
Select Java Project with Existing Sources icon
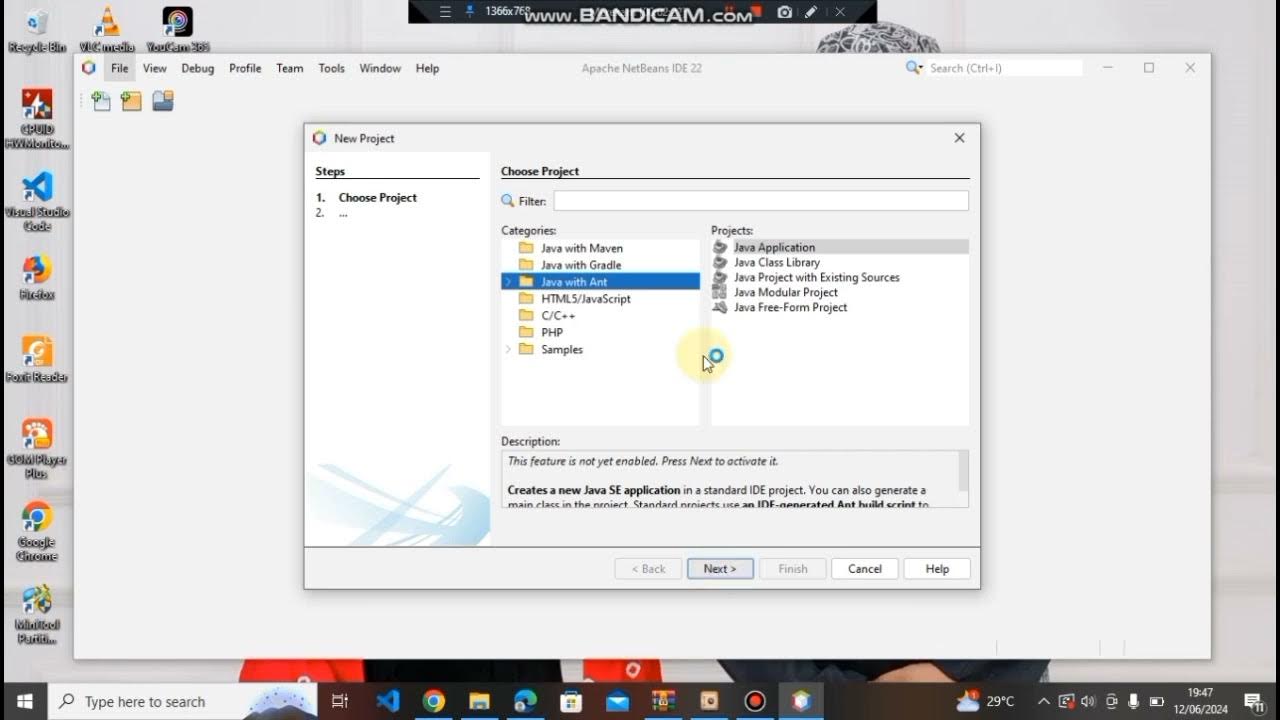(x=720, y=277)
